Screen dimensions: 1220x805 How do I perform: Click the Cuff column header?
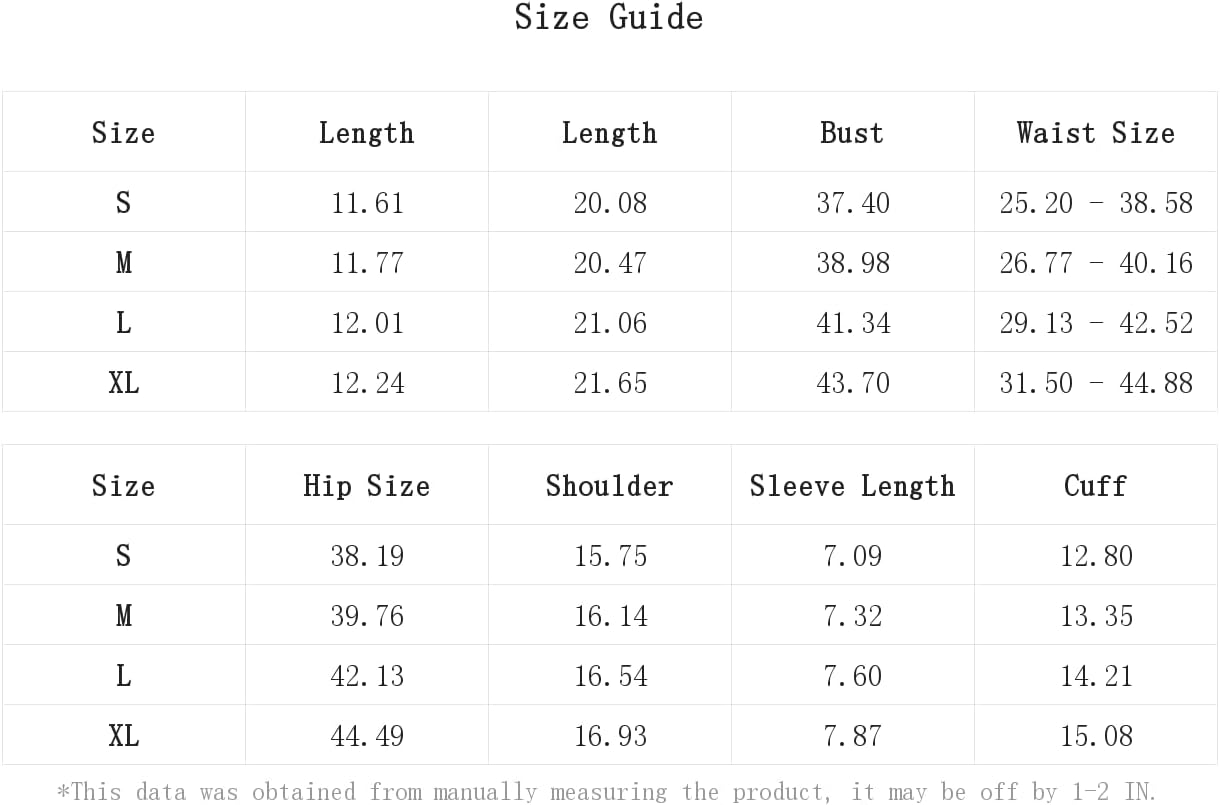tap(1096, 486)
